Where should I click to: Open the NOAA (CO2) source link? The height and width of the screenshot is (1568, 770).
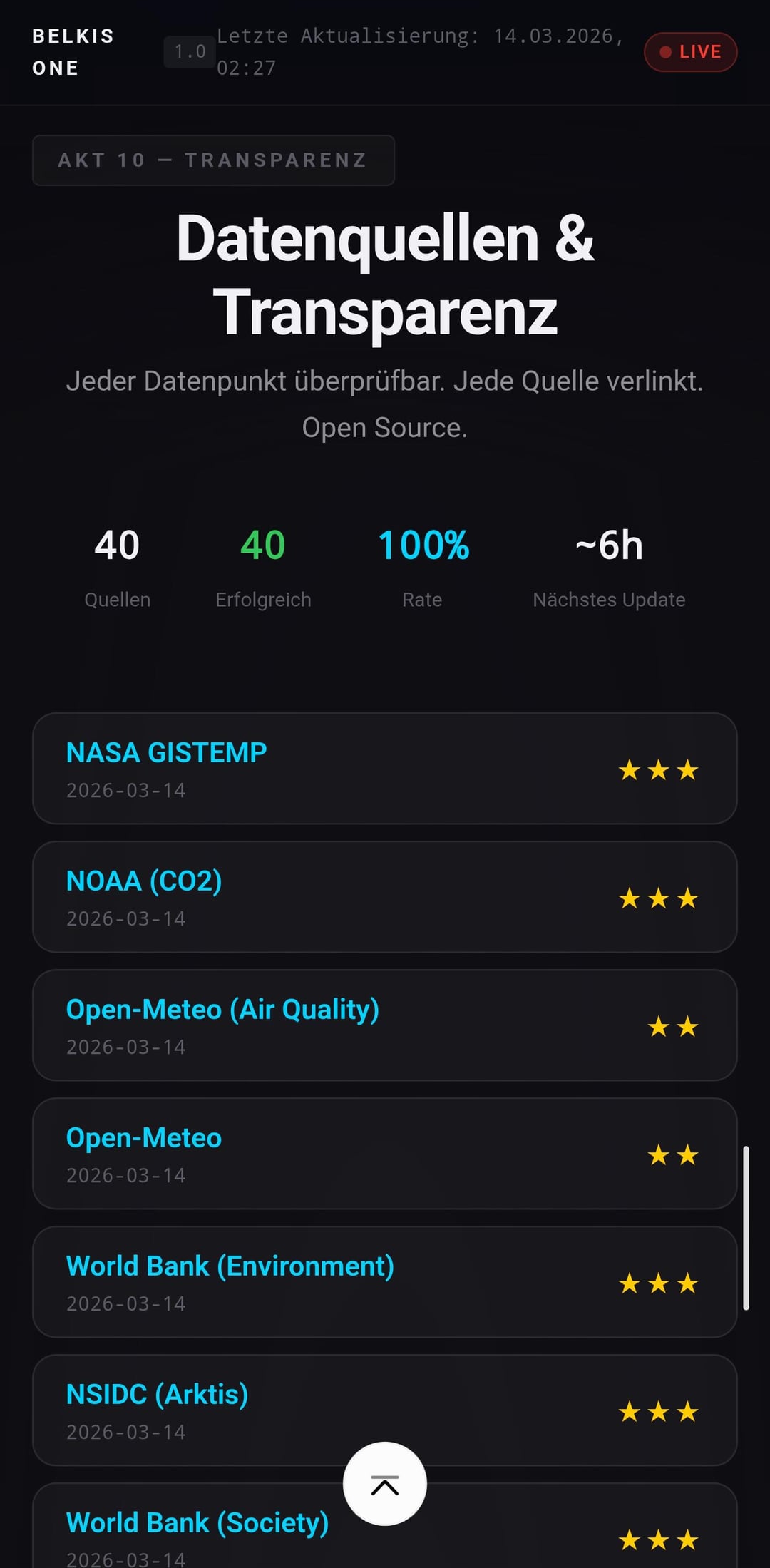pos(144,881)
